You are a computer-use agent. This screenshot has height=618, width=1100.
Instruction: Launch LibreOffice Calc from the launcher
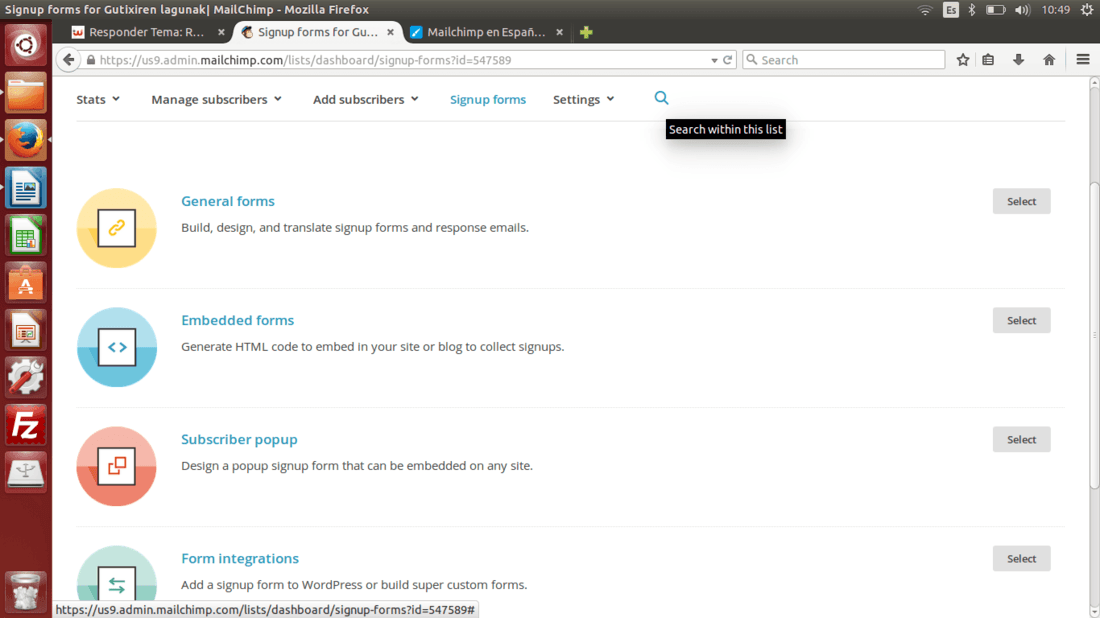(26, 235)
